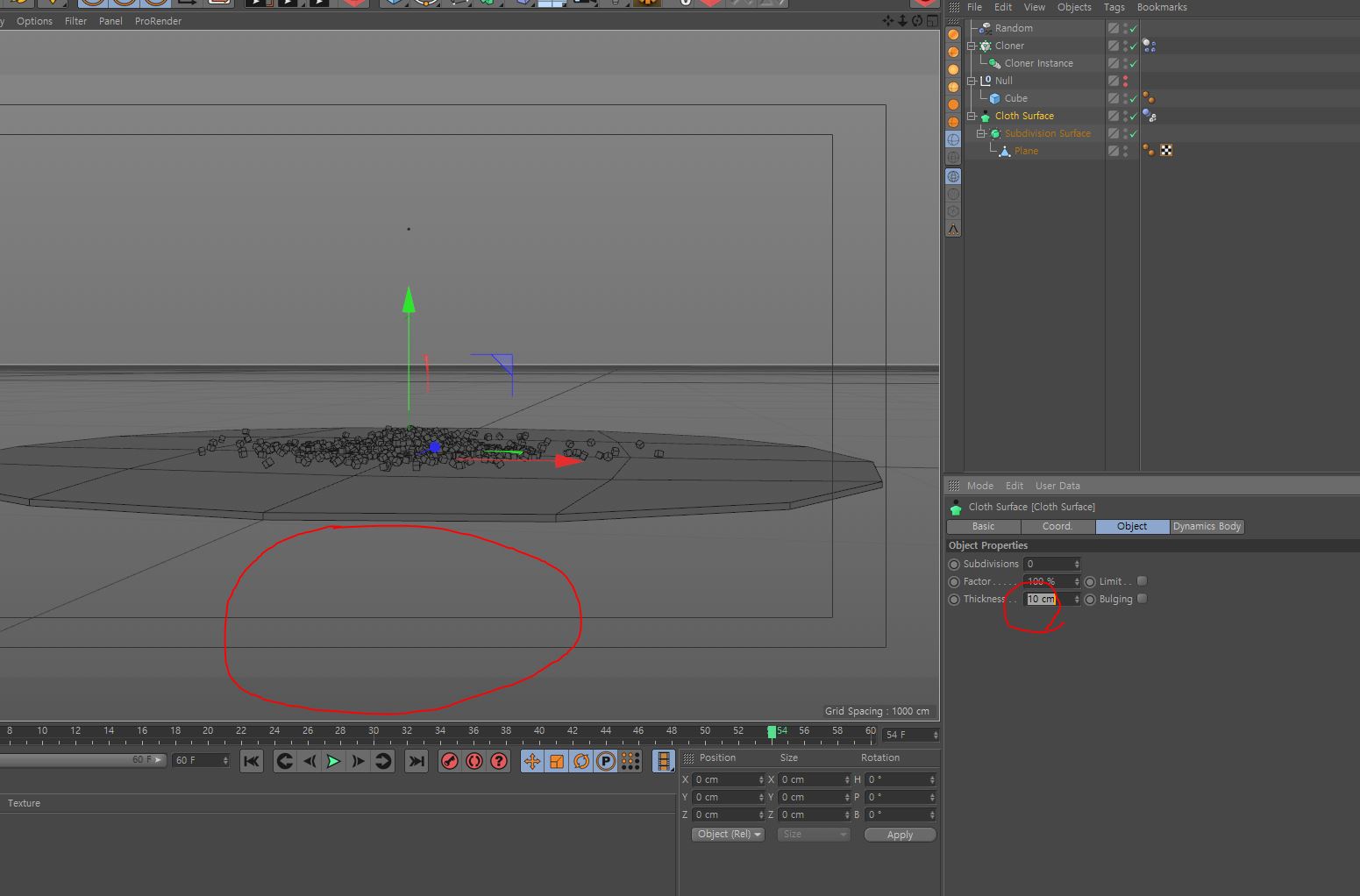Click the Cloner object icon
This screenshot has width=1360, height=896.
[986, 46]
